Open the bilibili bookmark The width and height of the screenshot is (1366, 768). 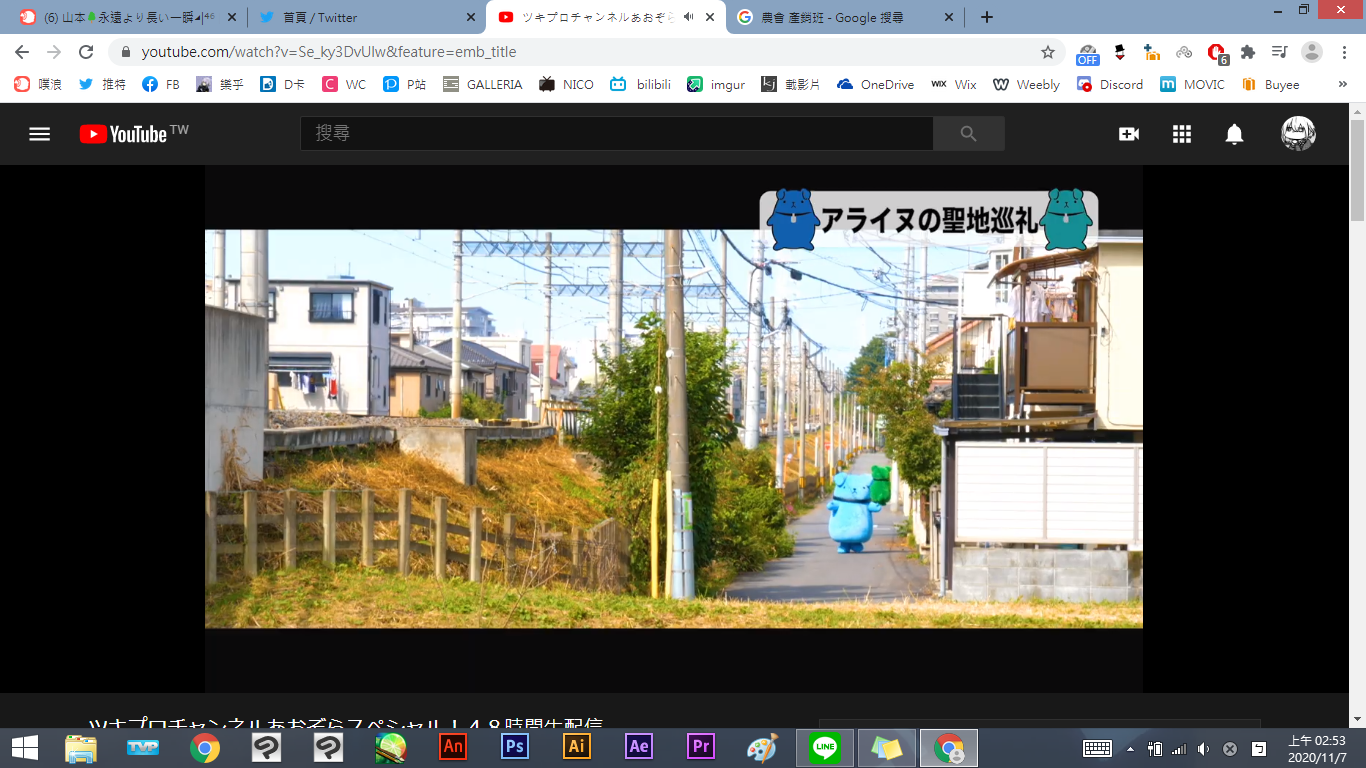pos(643,85)
